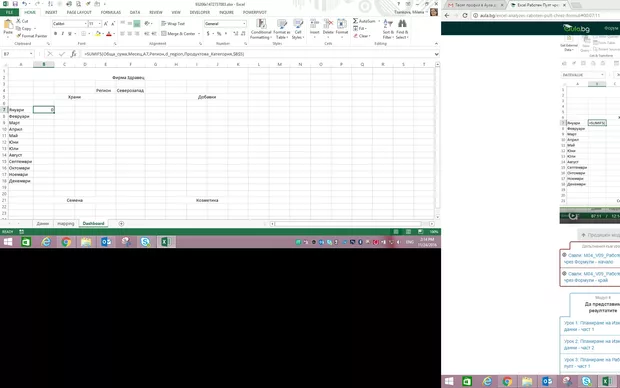Viewport: 620px width, 388px height.
Task: Apply Underline formatting
Action: pyautogui.click(x=70, y=34)
